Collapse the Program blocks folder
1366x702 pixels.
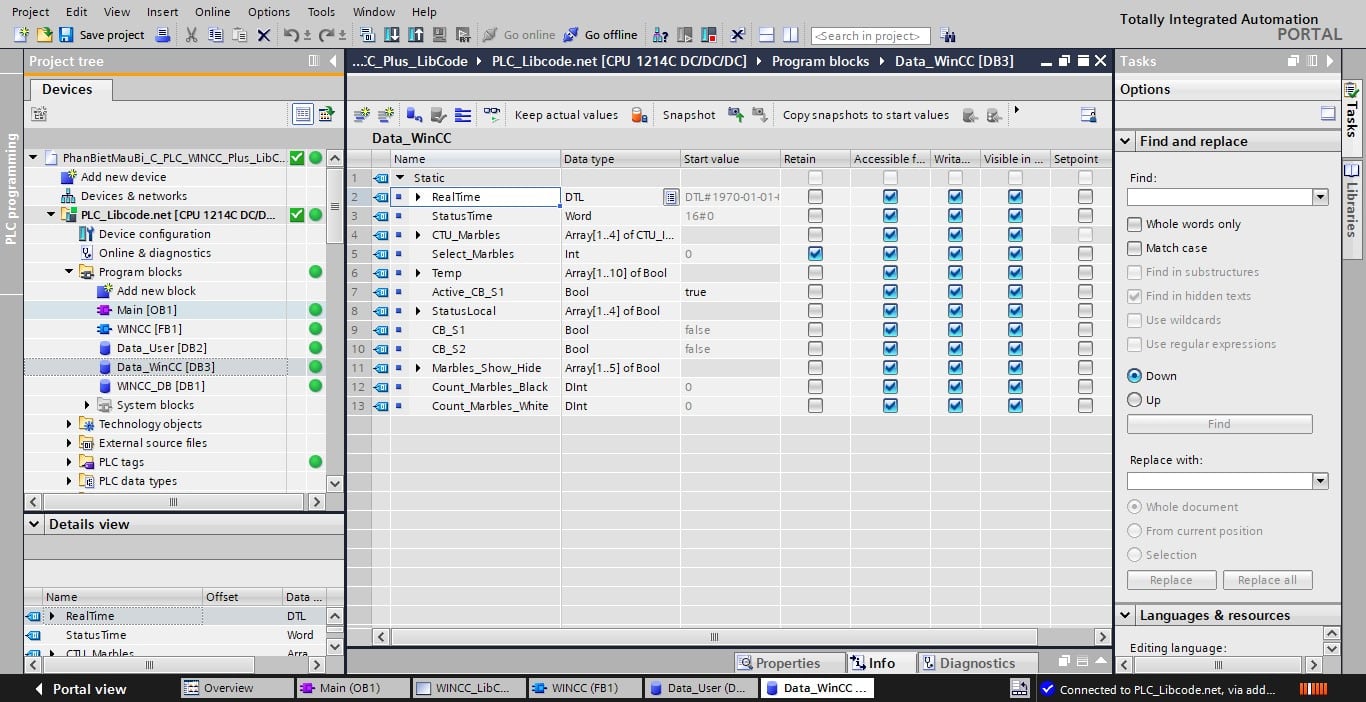pyautogui.click(x=69, y=272)
